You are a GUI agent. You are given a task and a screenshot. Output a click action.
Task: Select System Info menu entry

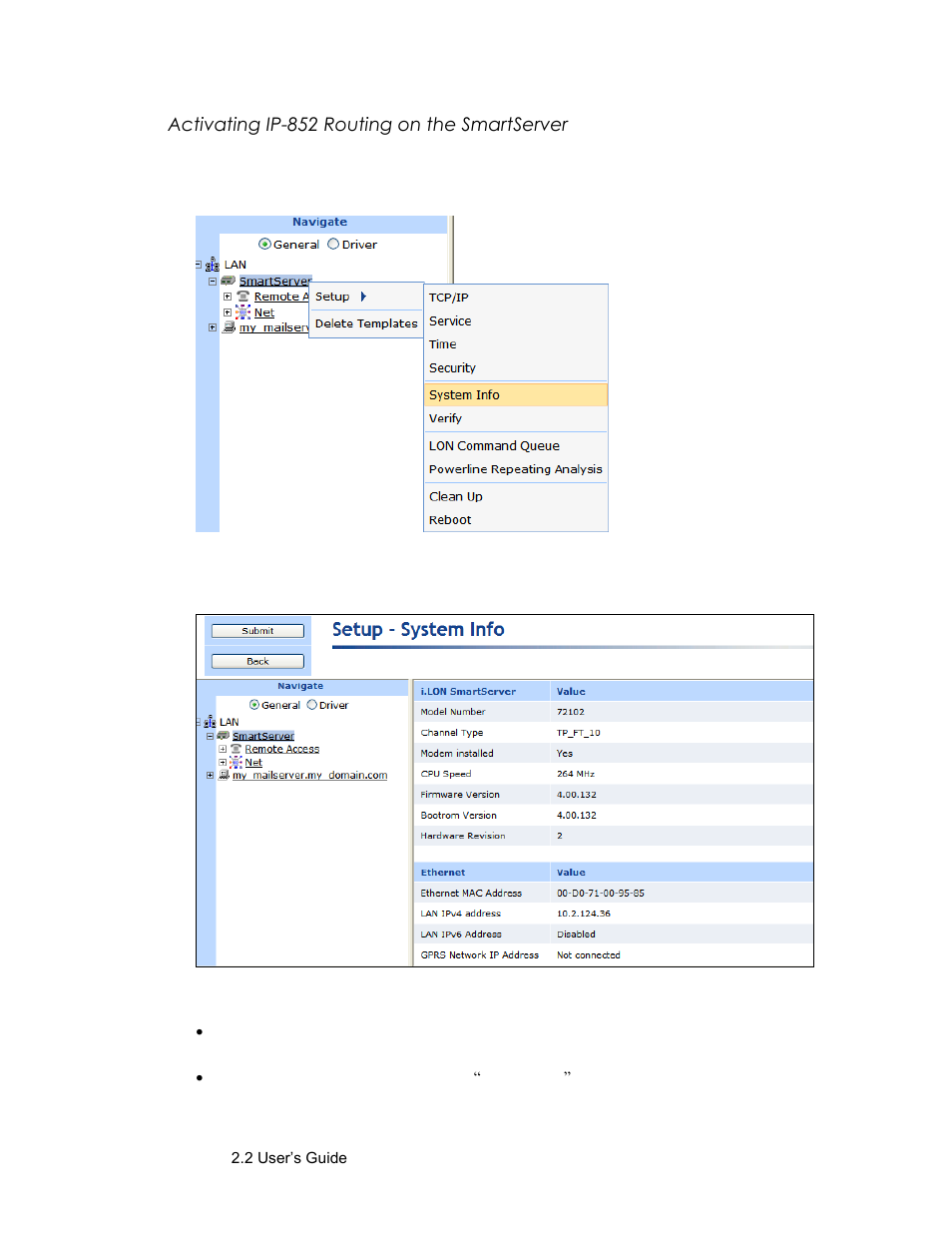[516, 395]
